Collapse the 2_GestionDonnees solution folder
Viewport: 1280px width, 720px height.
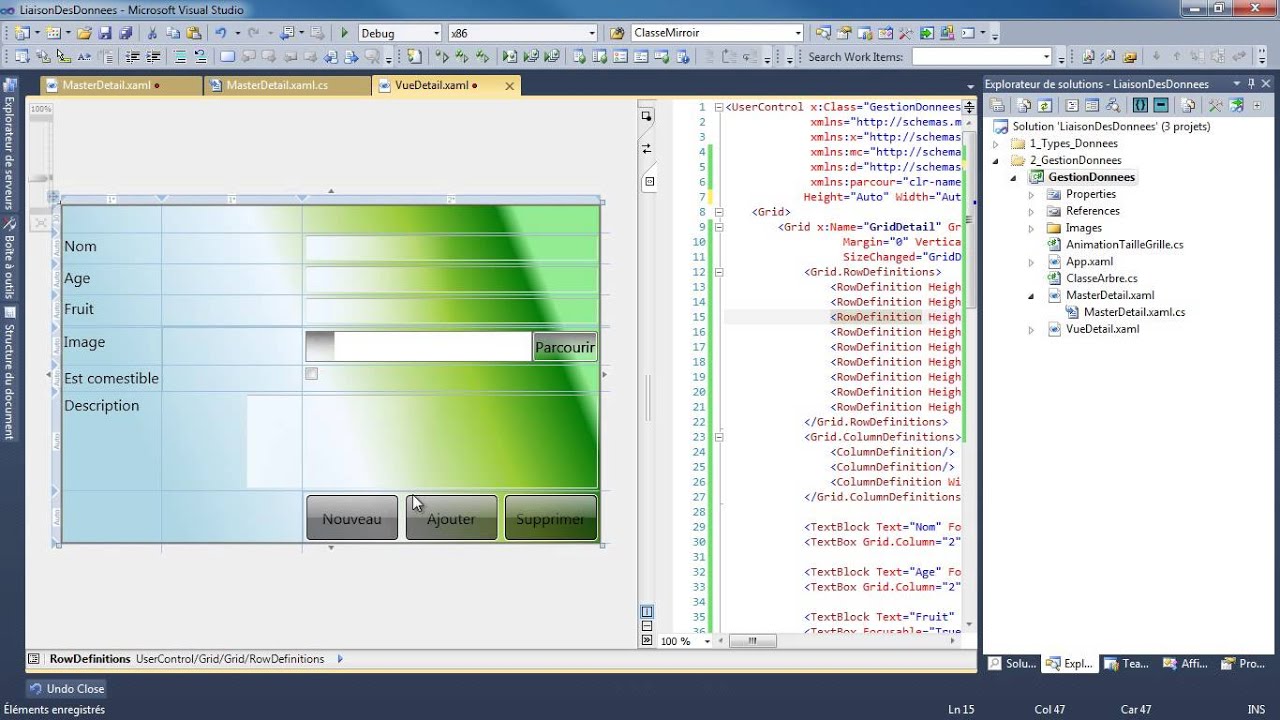995,160
